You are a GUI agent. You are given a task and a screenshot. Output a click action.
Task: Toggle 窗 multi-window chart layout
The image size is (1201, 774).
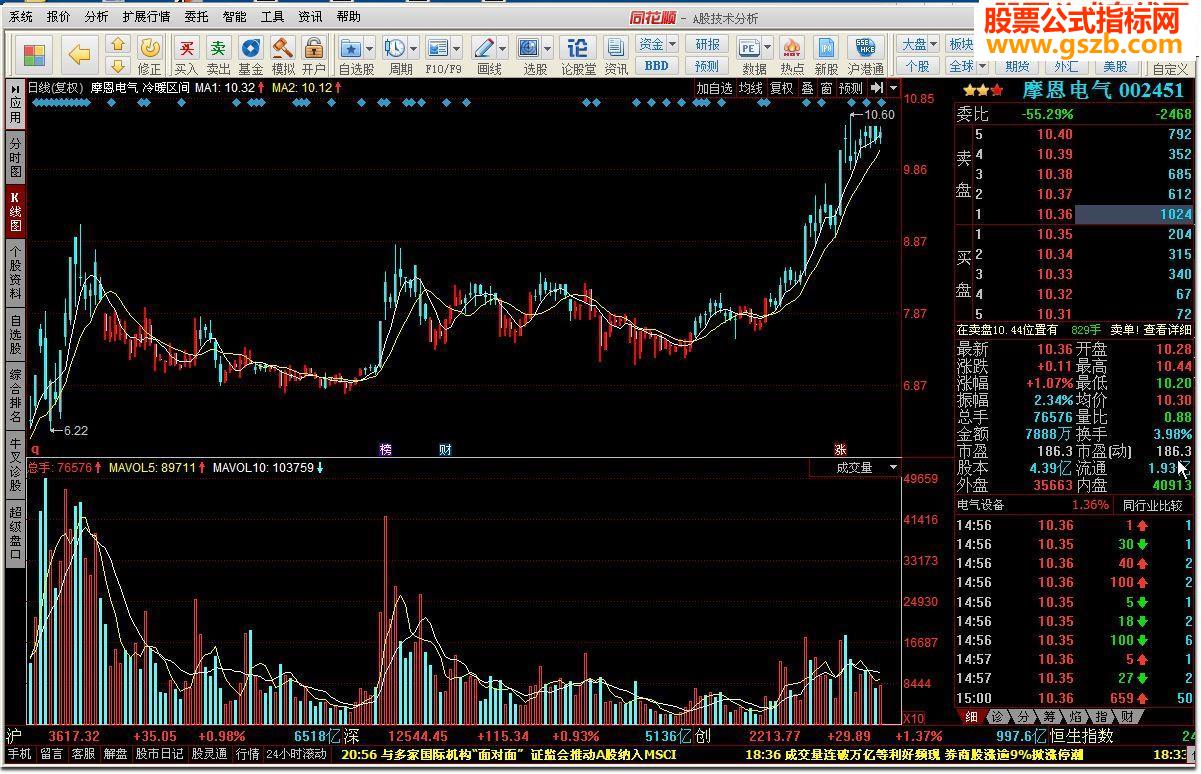tap(826, 88)
